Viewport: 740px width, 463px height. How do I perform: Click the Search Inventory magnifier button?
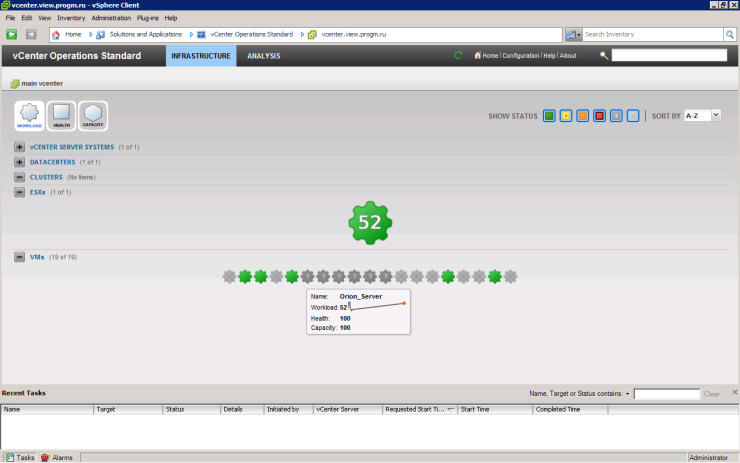tap(730, 34)
